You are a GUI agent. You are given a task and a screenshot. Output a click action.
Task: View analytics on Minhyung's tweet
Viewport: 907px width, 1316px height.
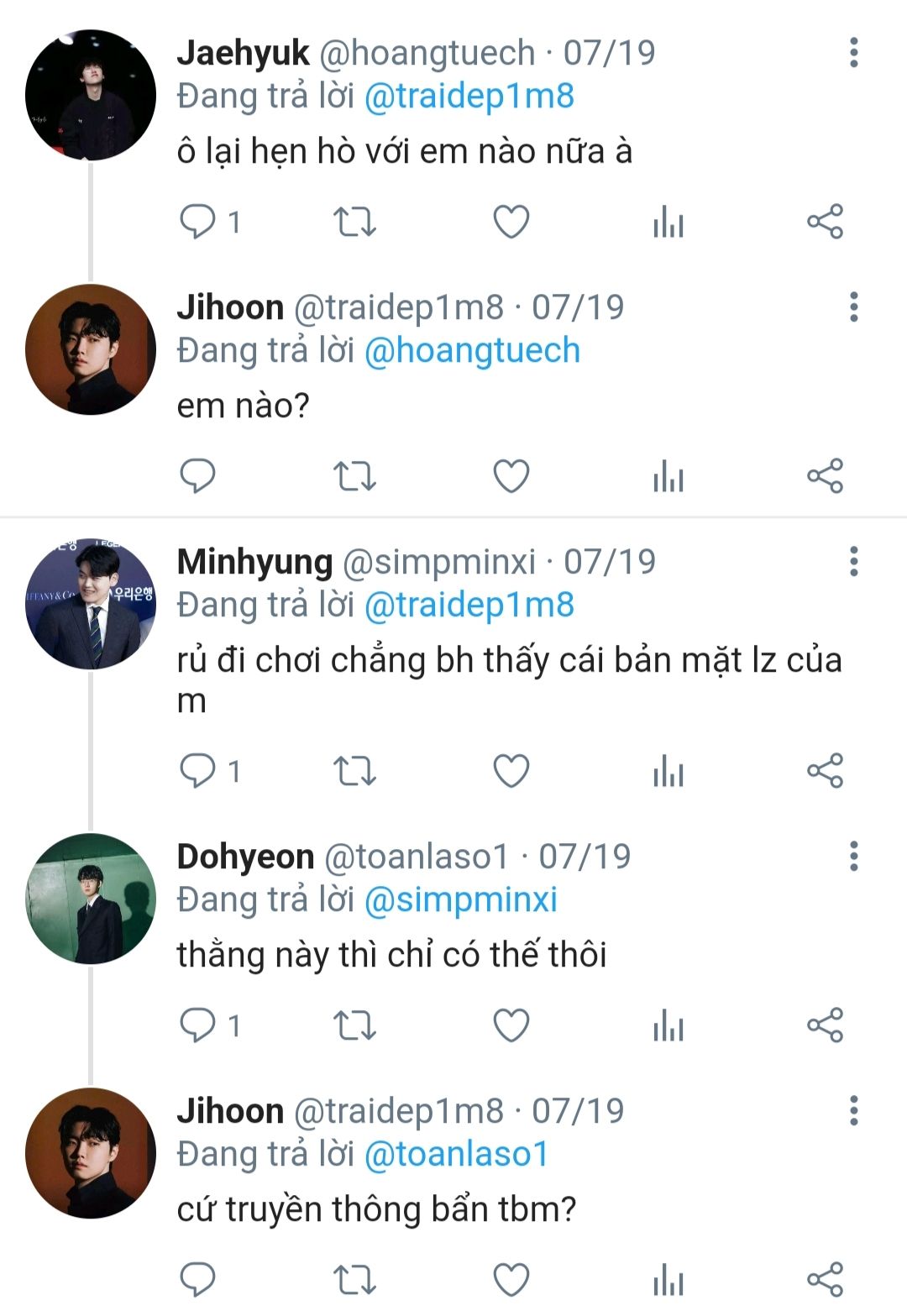[x=668, y=771]
